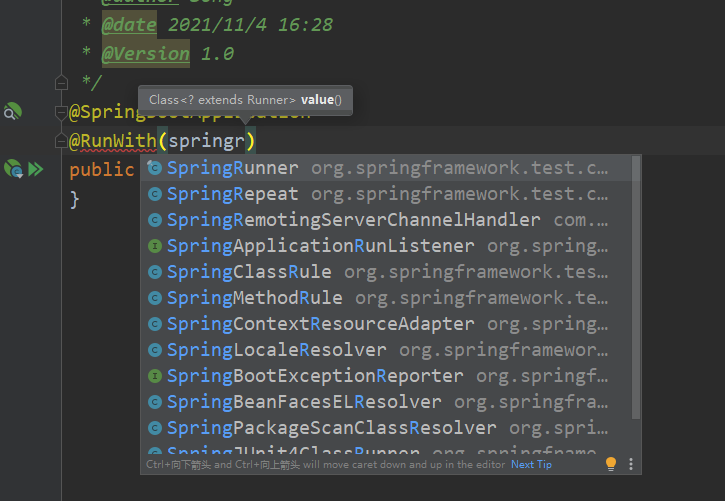Choose SpringRemotingServerChannelHandler from completion list
Screen dimensions: 725x501
click(386, 220)
